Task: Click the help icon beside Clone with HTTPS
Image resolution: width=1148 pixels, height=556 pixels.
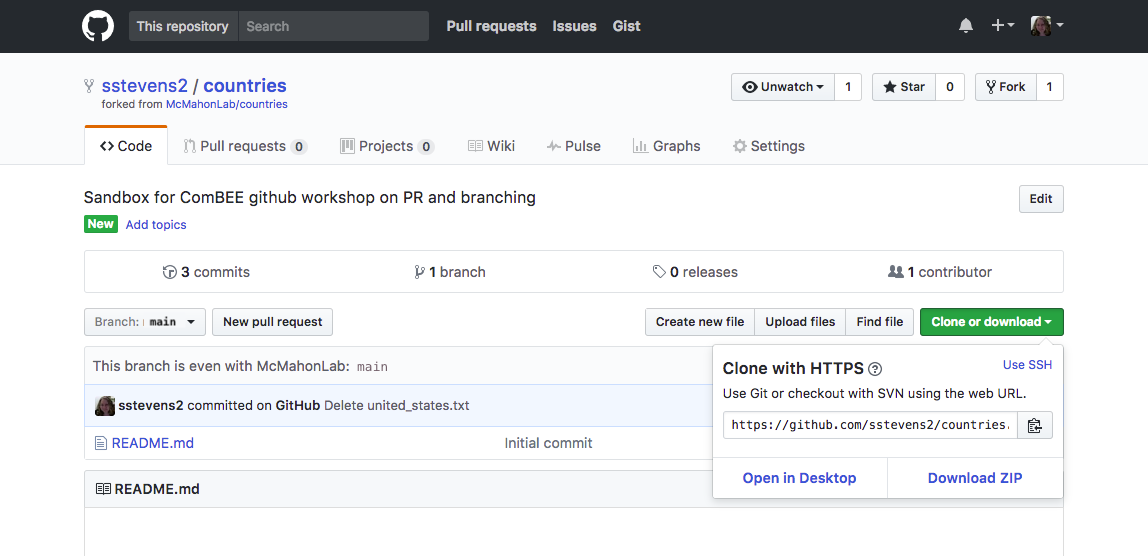Action: 875,368
